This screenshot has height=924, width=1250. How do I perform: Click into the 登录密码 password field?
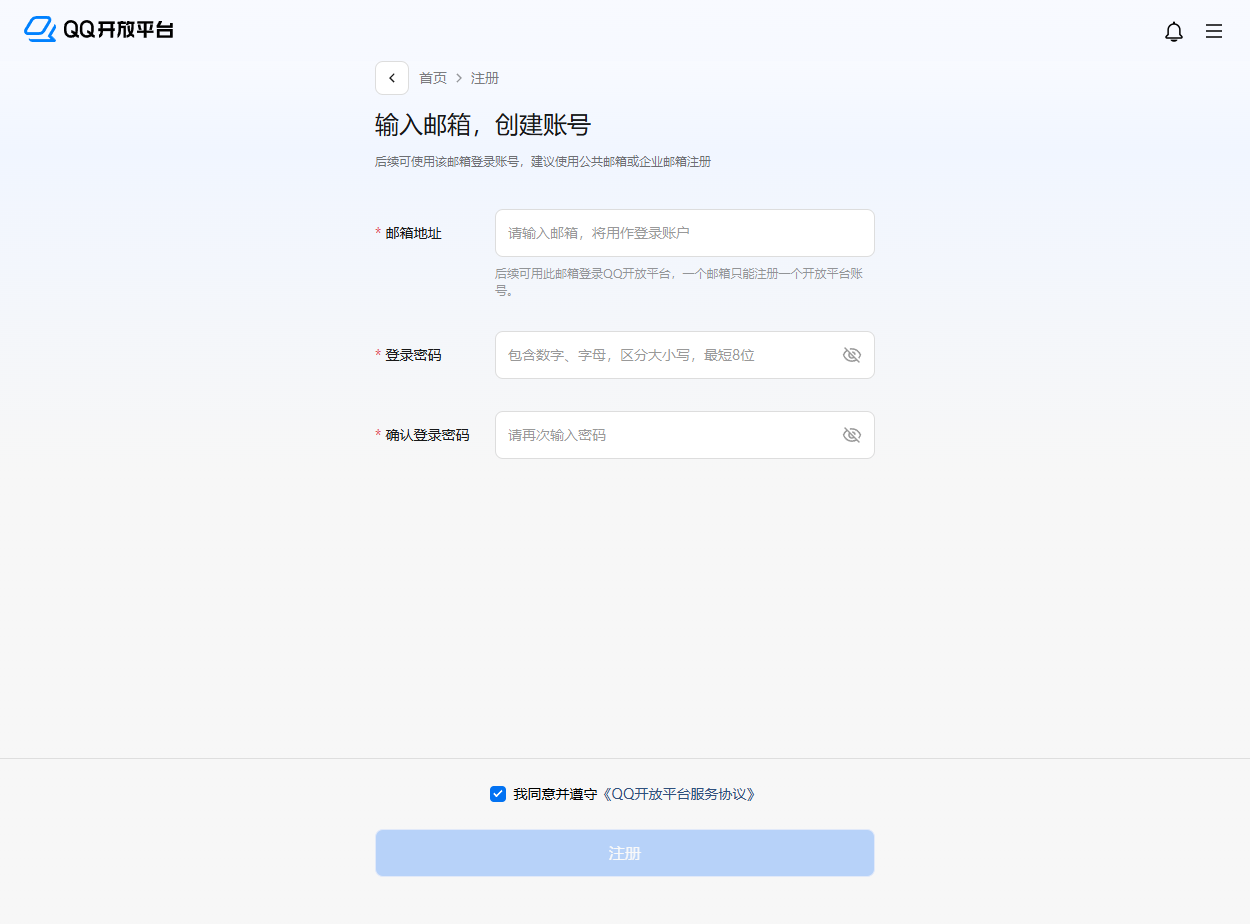pos(665,355)
